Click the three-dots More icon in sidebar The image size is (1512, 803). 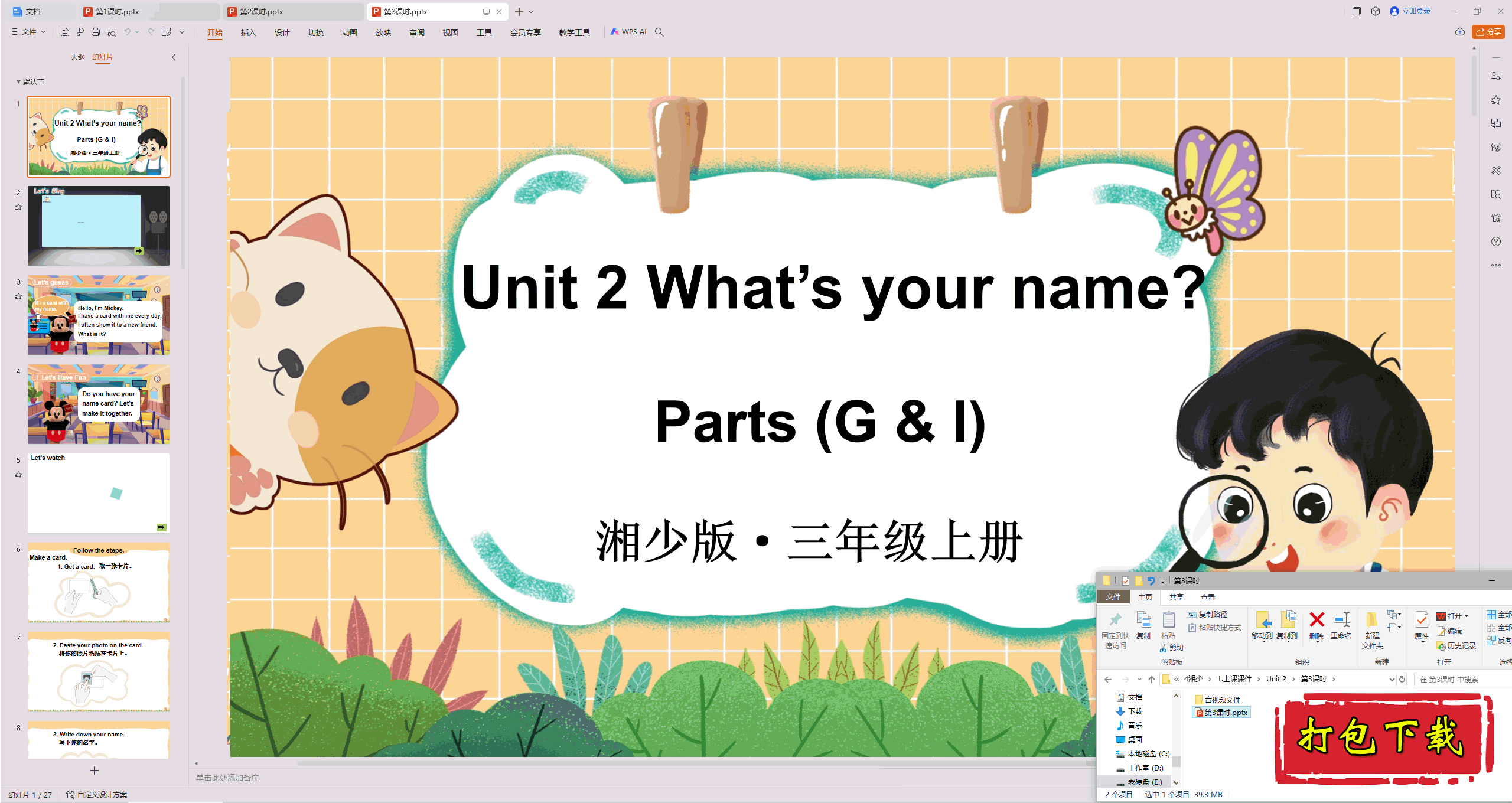point(1495,265)
